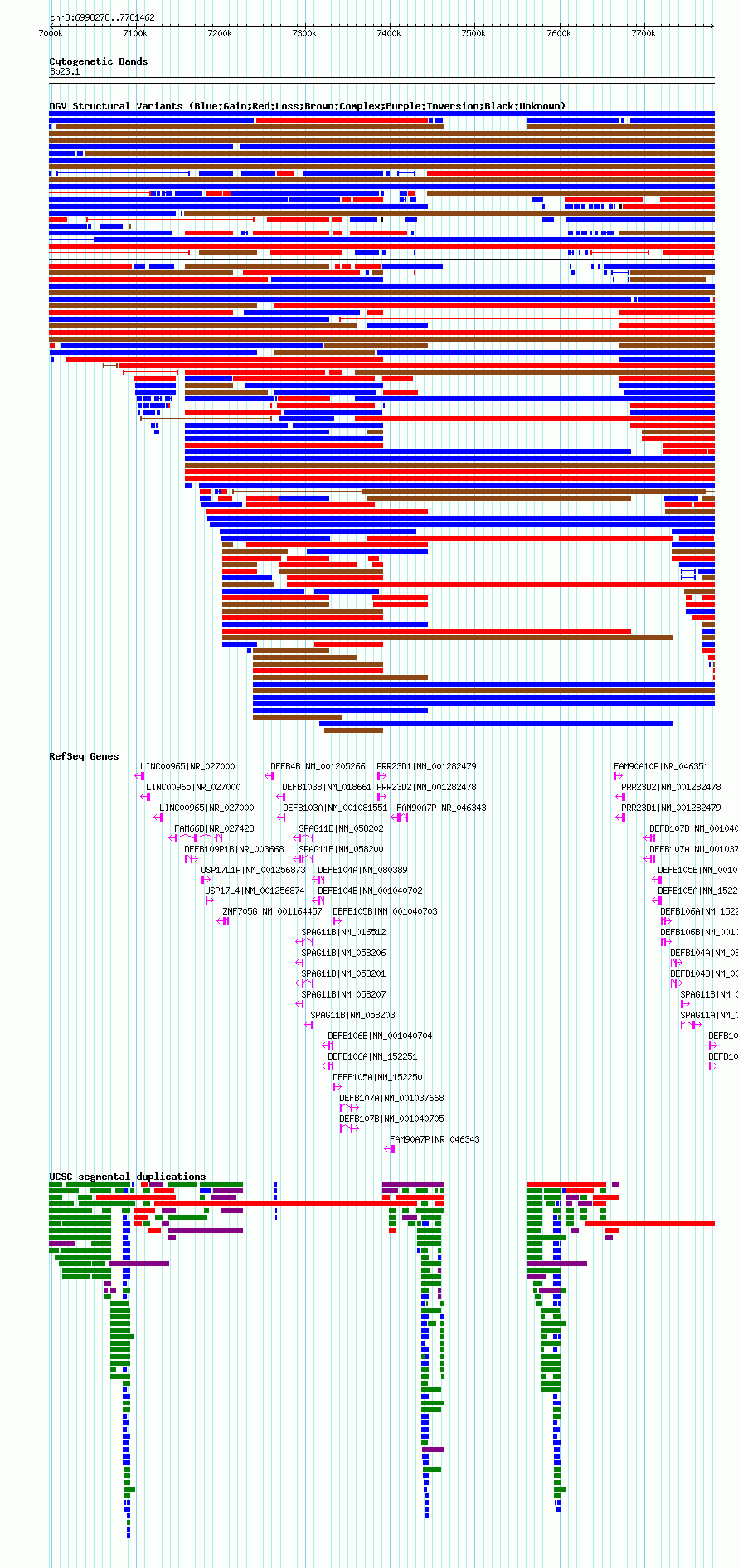Click the chr8:6998278..7781462 region label
This screenshot has height=1568, width=738.
102,17
